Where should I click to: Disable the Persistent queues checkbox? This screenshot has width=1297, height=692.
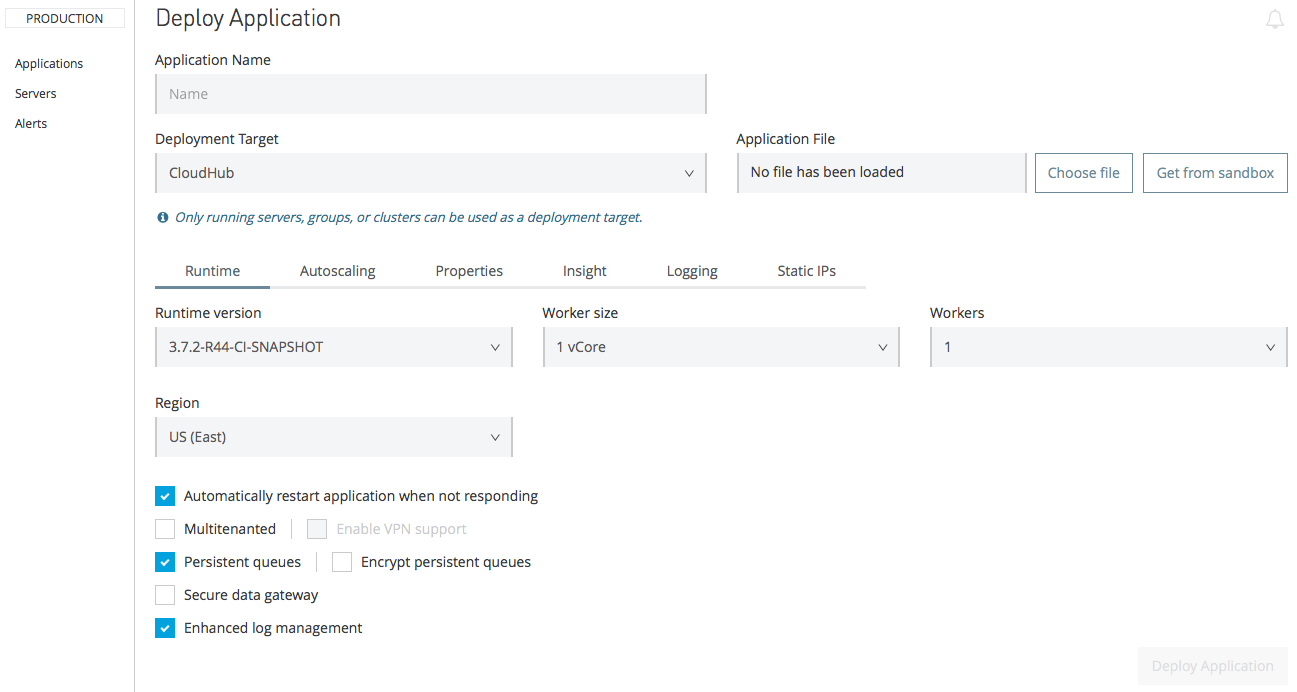pyautogui.click(x=166, y=562)
